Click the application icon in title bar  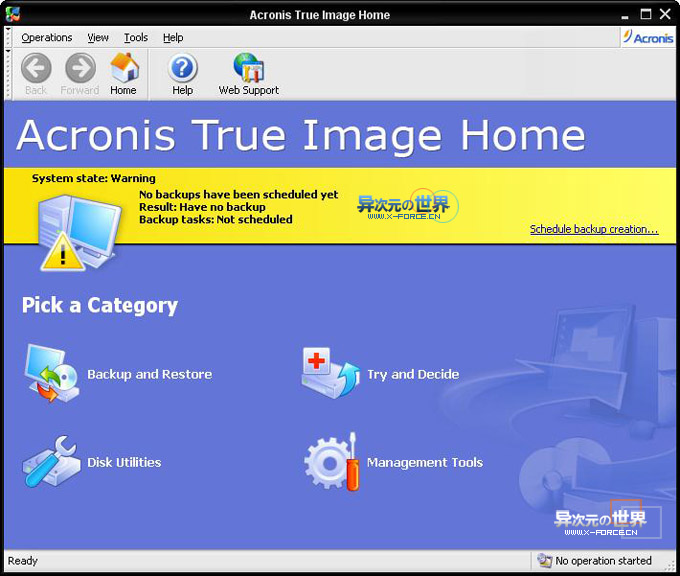(13, 13)
